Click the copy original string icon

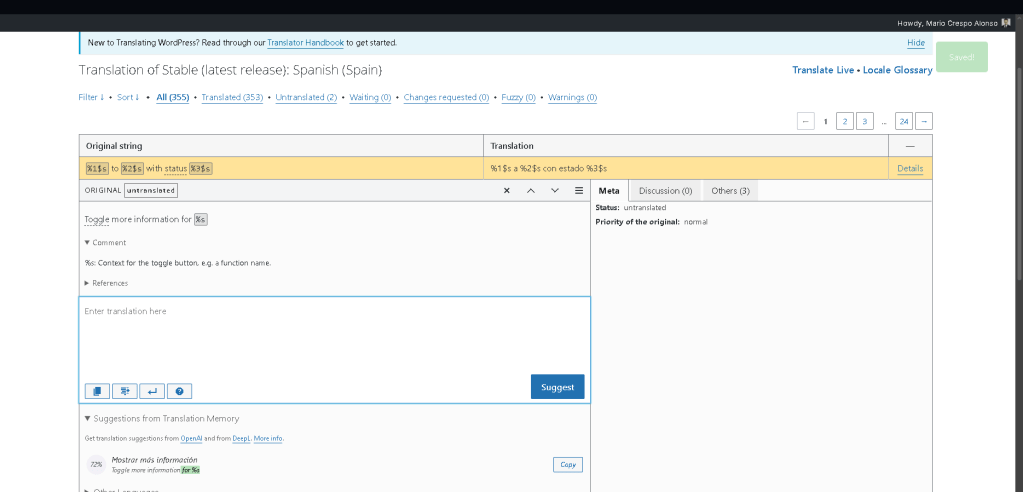coord(98,391)
